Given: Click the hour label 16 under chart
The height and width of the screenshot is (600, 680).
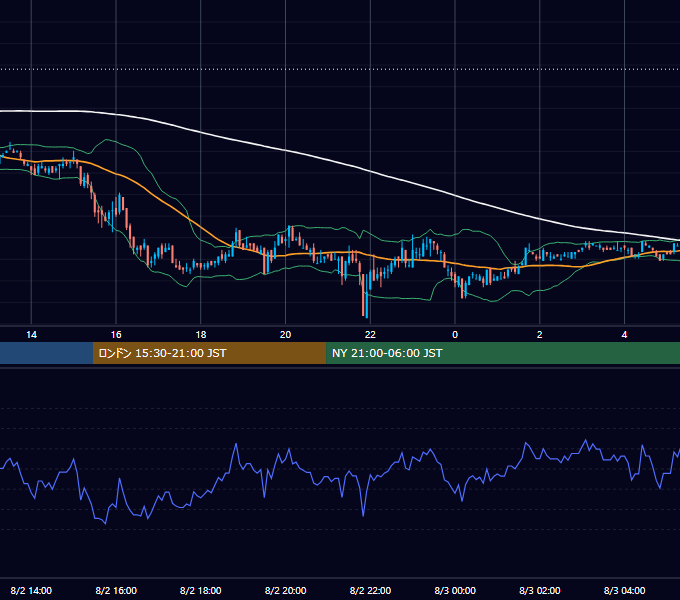Looking at the screenshot, I should (x=116, y=335).
